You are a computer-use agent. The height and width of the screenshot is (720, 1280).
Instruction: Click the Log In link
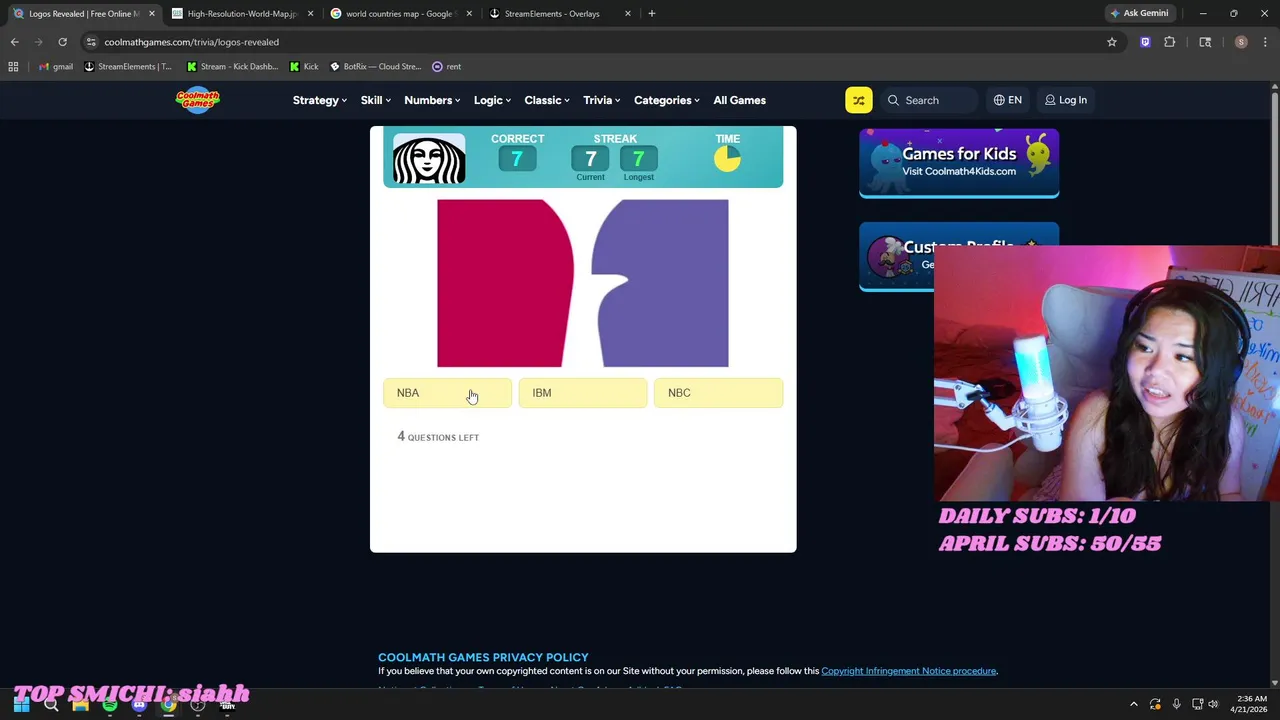[x=1066, y=100]
